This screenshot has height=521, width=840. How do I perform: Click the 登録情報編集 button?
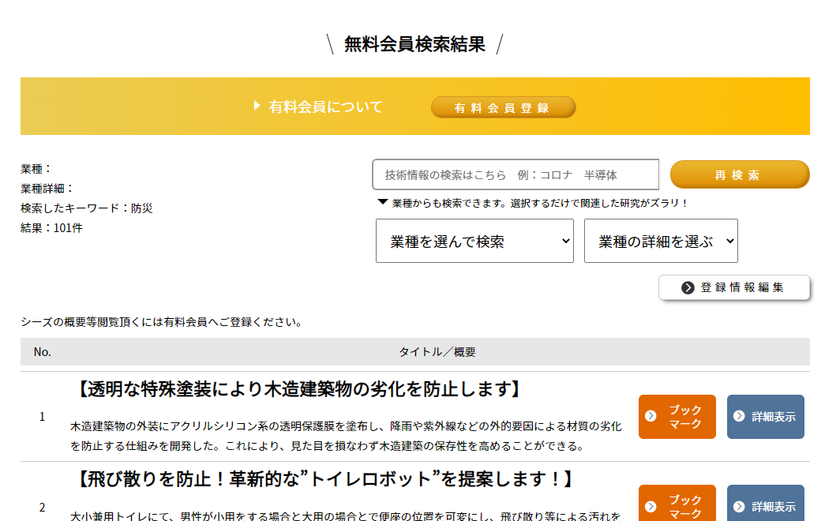point(734,288)
